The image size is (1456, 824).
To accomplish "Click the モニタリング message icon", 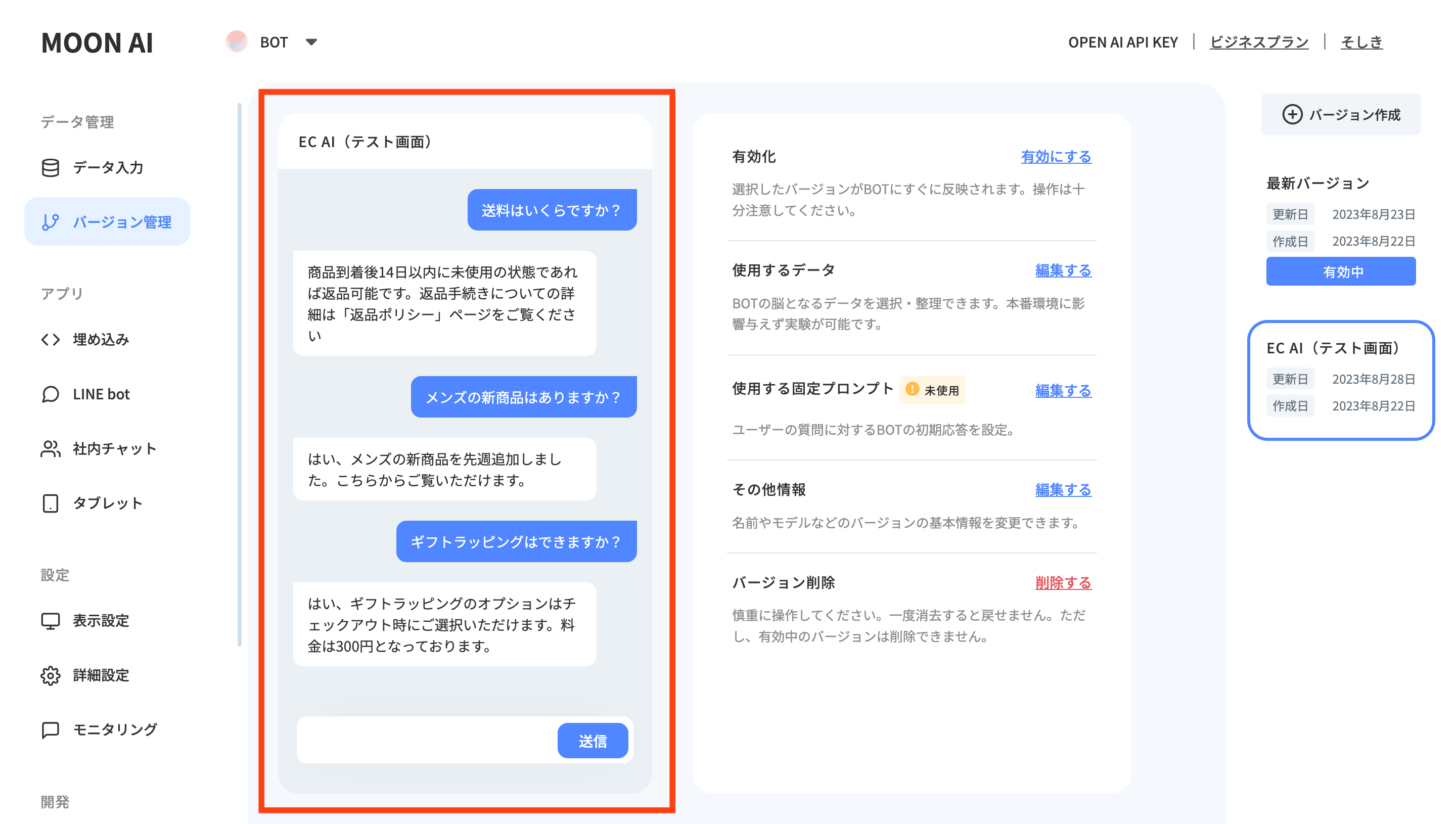I will (x=51, y=729).
